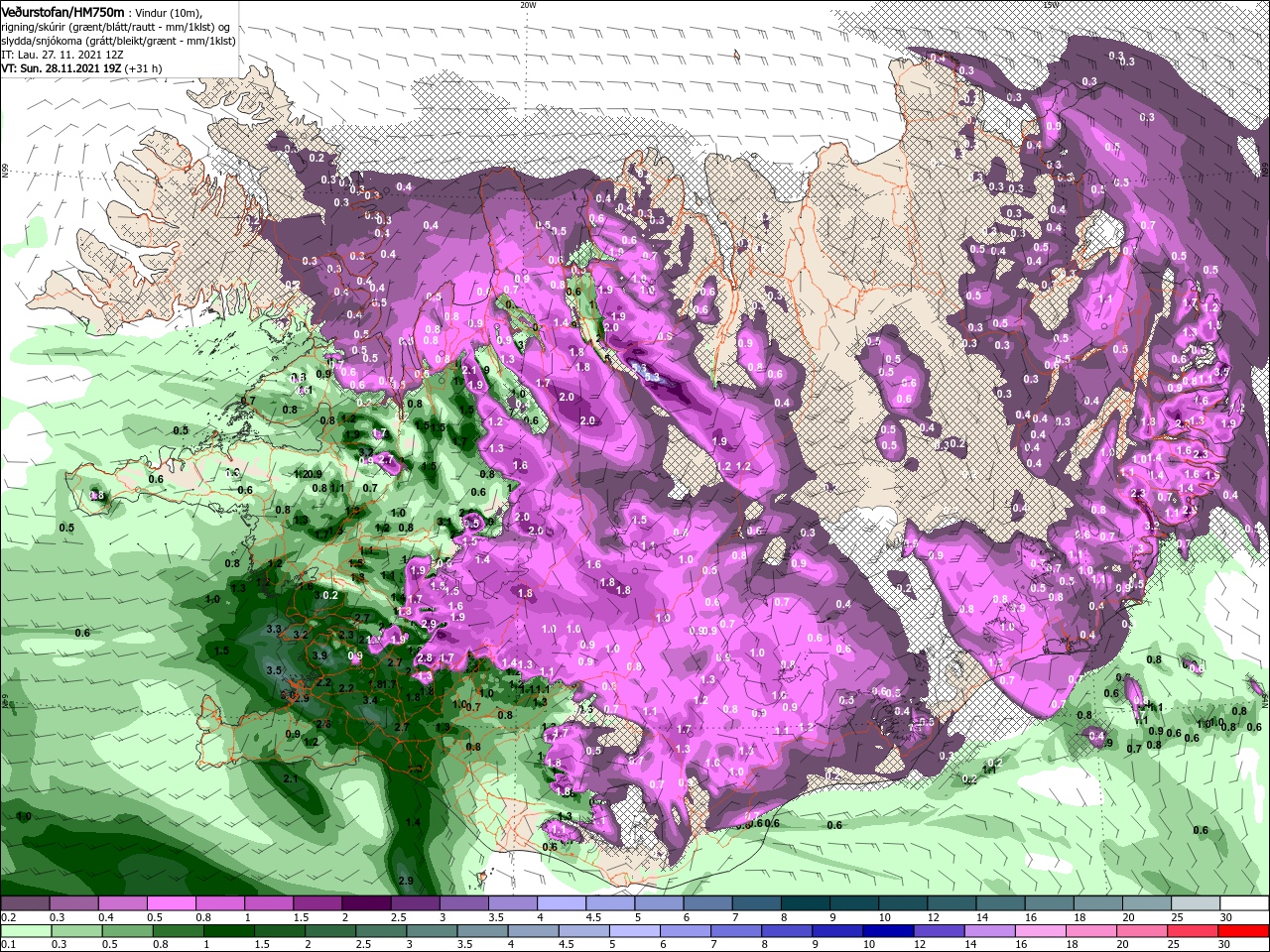Click the '(+31 h)' forecast offset text
This screenshot has height=952, width=1270.
coord(145,69)
